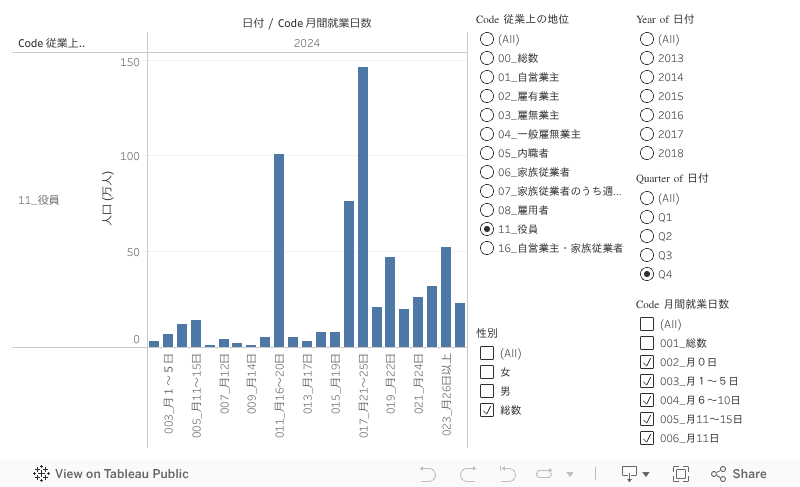This screenshot has width=800, height=487.
Task: Pick year 2017 filter
Action: (x=646, y=134)
